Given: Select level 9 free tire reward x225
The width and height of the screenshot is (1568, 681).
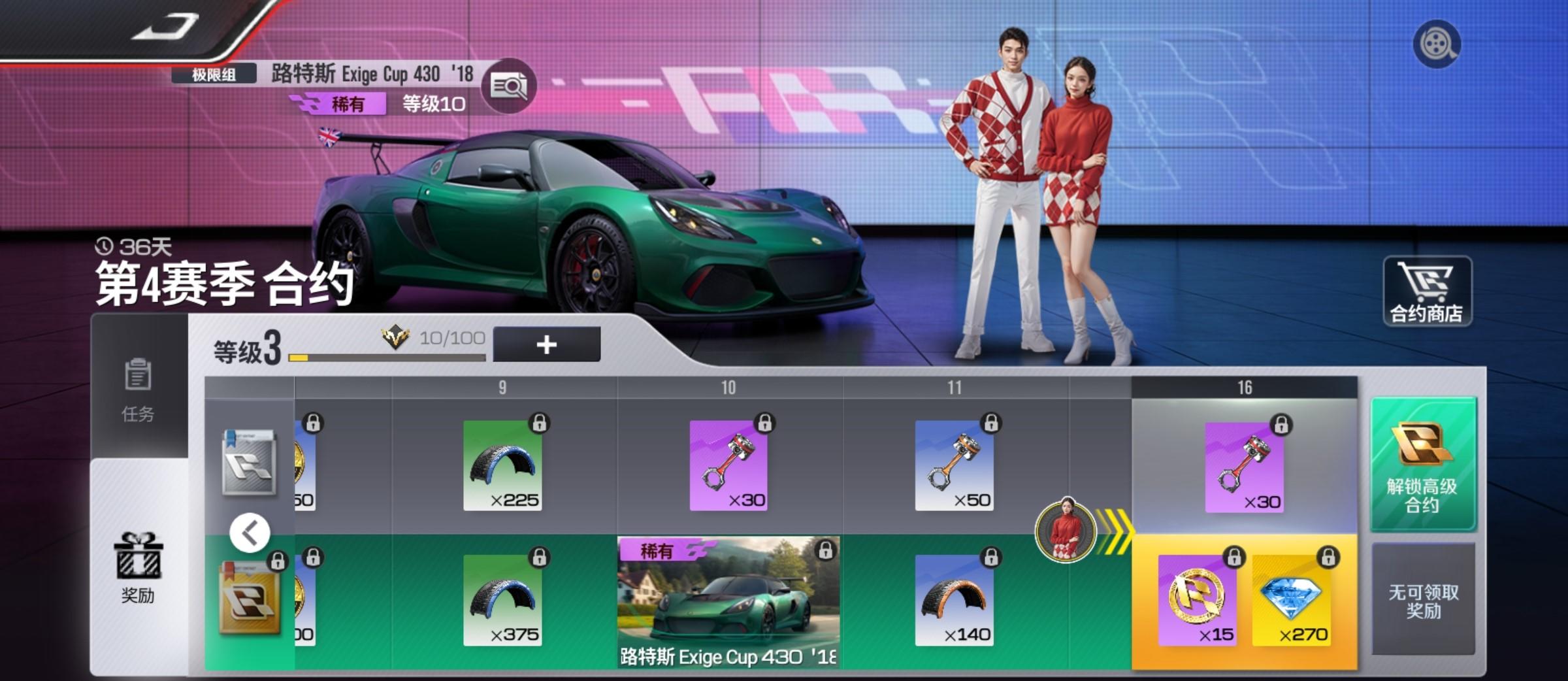Looking at the screenshot, I should click(502, 465).
